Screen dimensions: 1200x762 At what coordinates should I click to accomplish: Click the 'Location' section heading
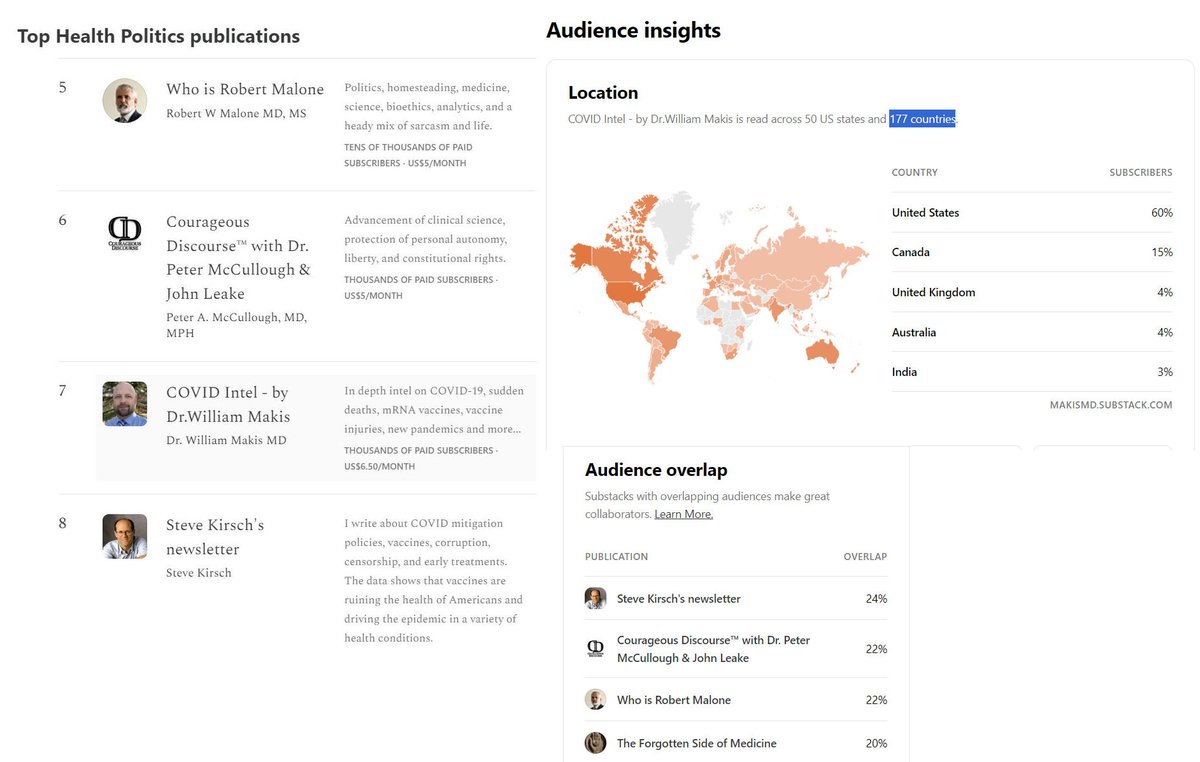[x=603, y=93]
